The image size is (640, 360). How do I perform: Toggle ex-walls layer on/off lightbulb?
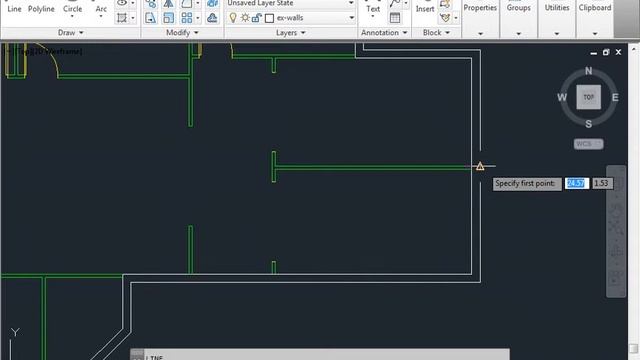coord(233,18)
